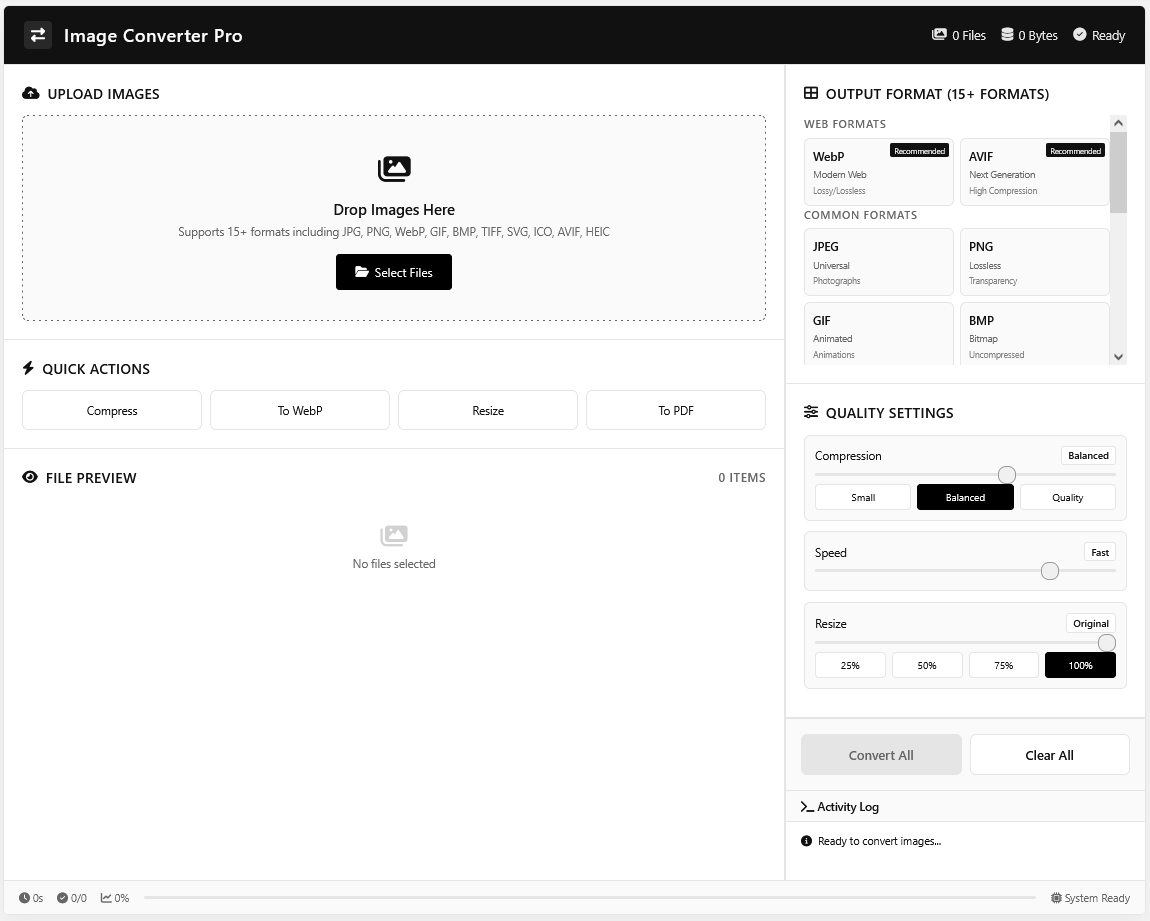Screen dimensions: 1150x921
Task: Set compression preset to Balanced
Action: (965, 497)
